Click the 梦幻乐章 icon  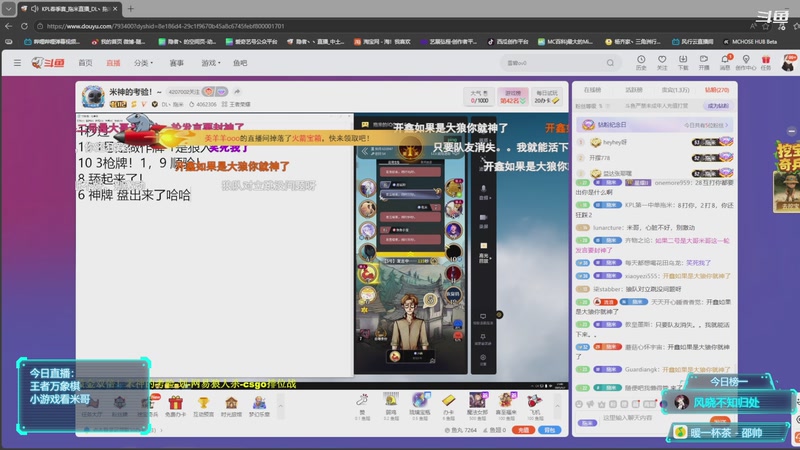tap(259, 407)
